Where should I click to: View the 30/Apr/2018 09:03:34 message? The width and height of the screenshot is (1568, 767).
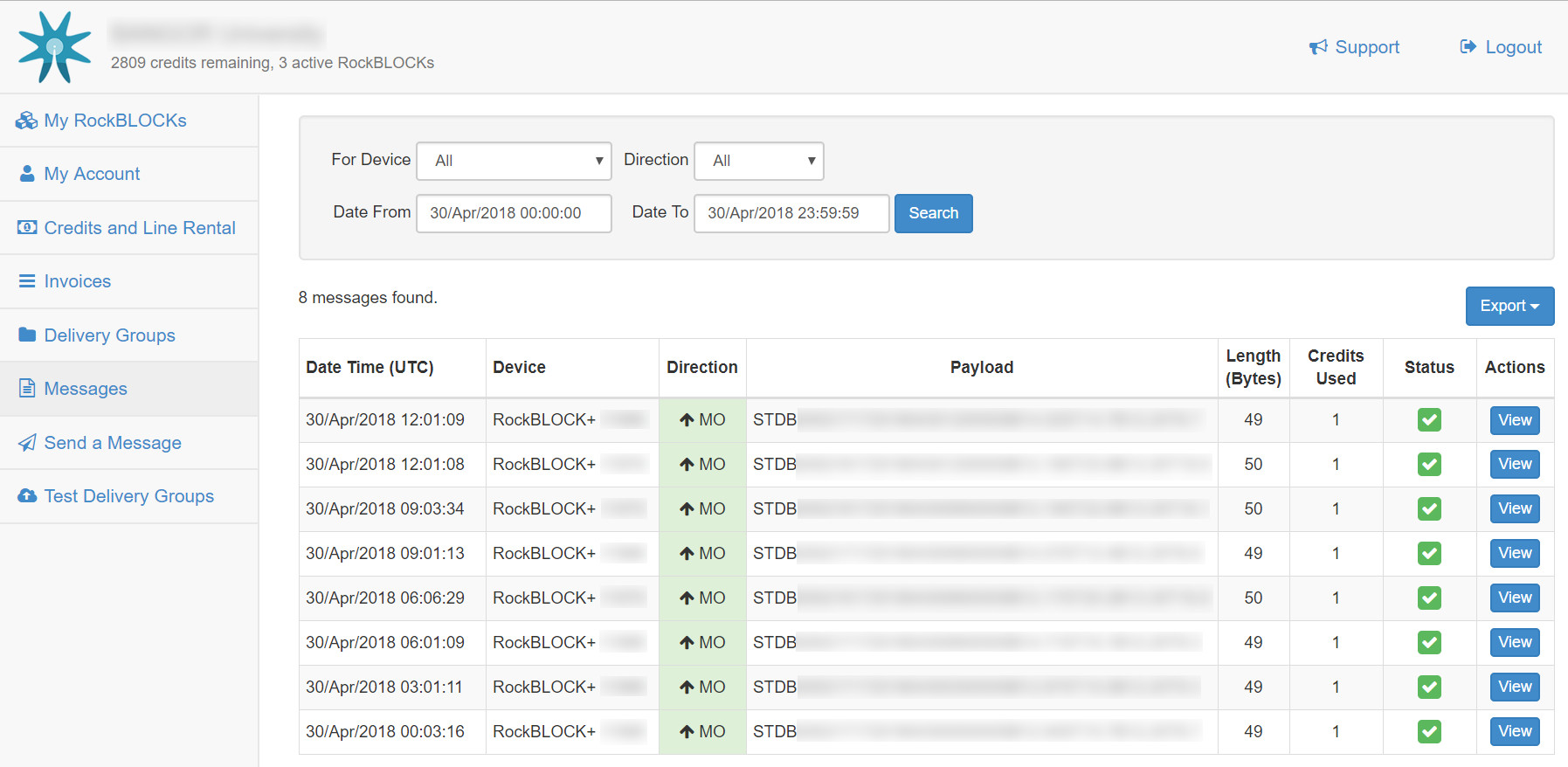pyautogui.click(x=1515, y=508)
